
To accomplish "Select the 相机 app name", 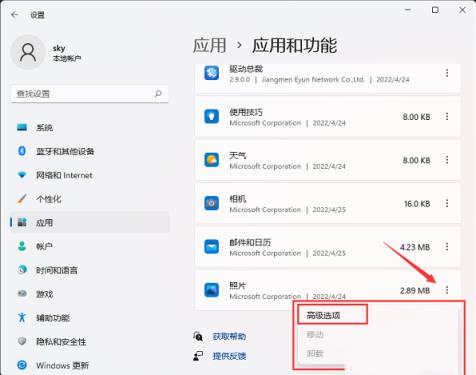I will 238,199.
